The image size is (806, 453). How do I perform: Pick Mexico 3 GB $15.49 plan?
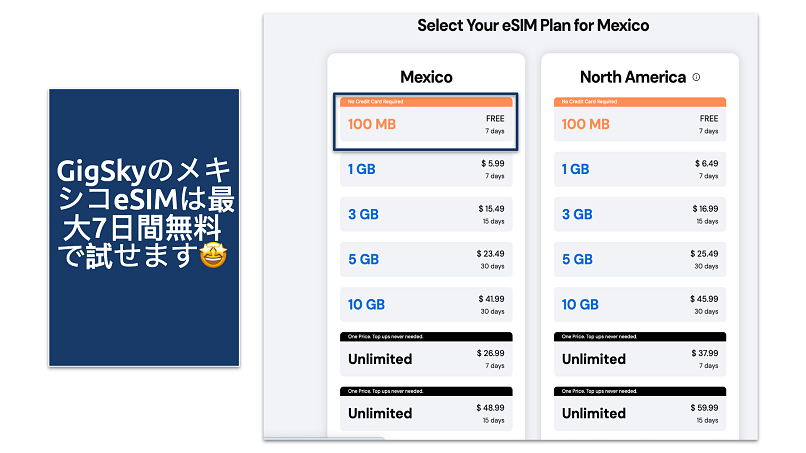tap(426, 214)
